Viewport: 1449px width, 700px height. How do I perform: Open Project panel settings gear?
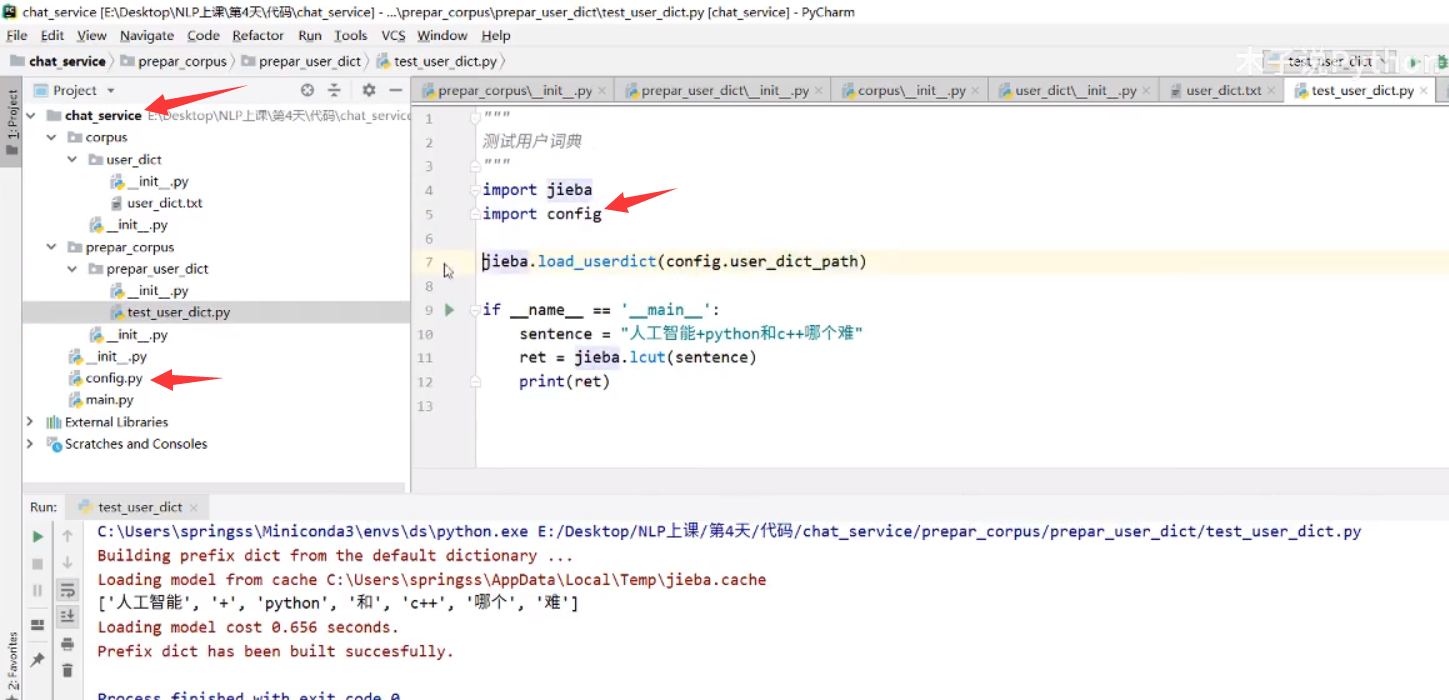(368, 90)
